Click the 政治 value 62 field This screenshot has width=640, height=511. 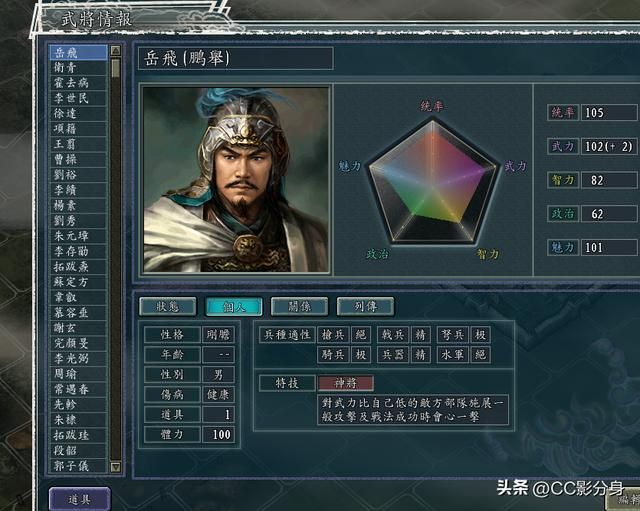point(609,214)
